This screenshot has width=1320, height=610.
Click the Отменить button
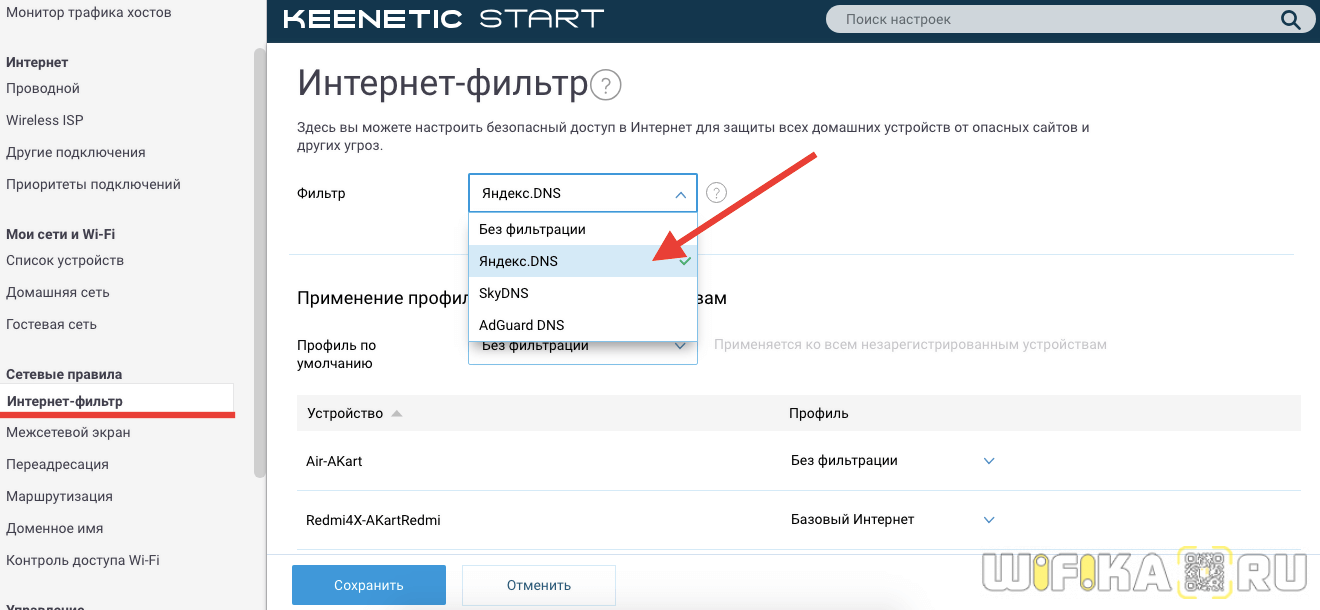pyautogui.click(x=538, y=585)
